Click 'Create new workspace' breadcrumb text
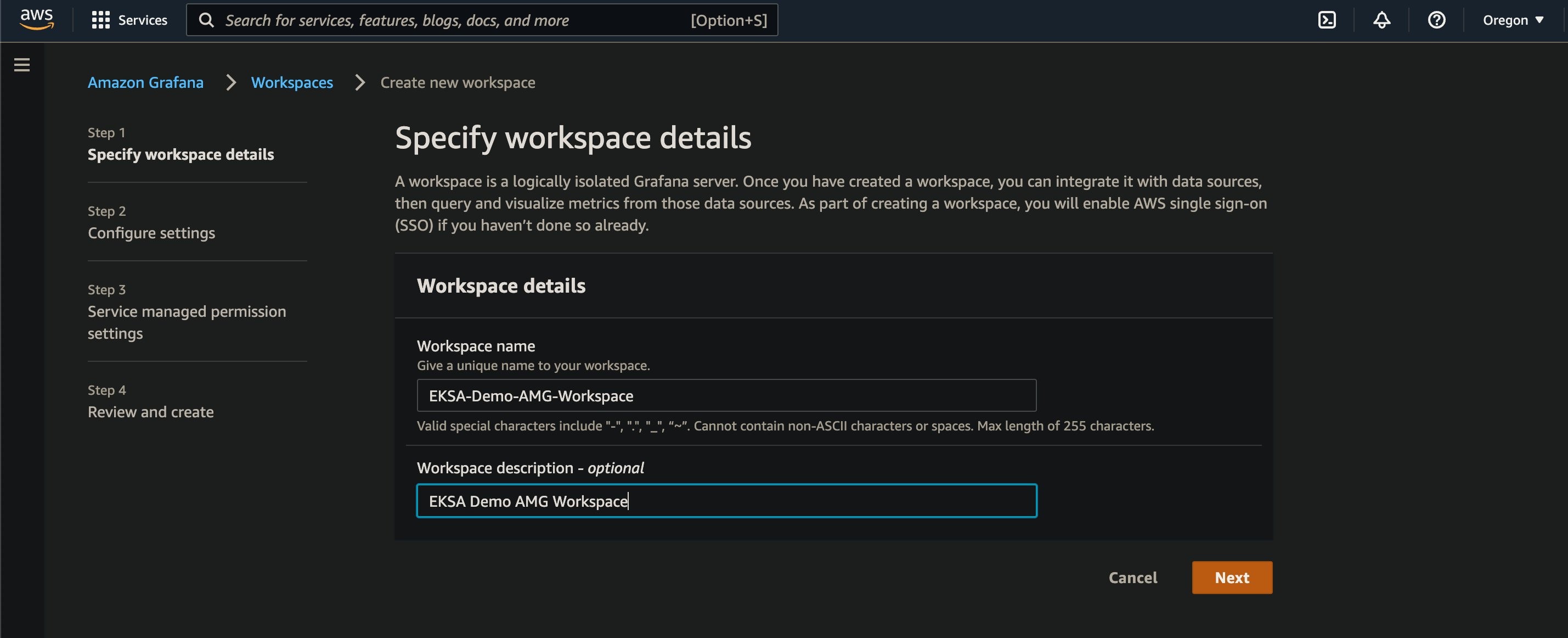Screen dimensions: 1568x638 [x=458, y=82]
